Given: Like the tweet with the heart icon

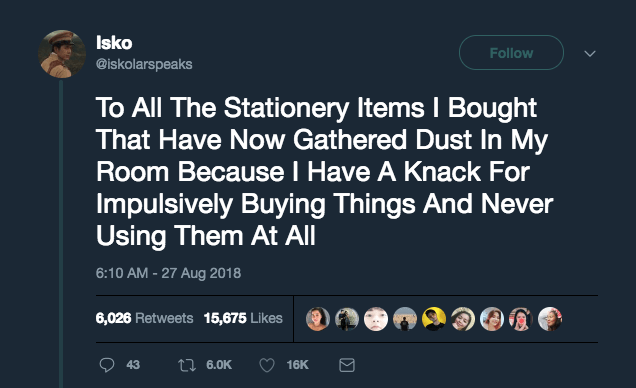Looking at the screenshot, I should (267, 365).
